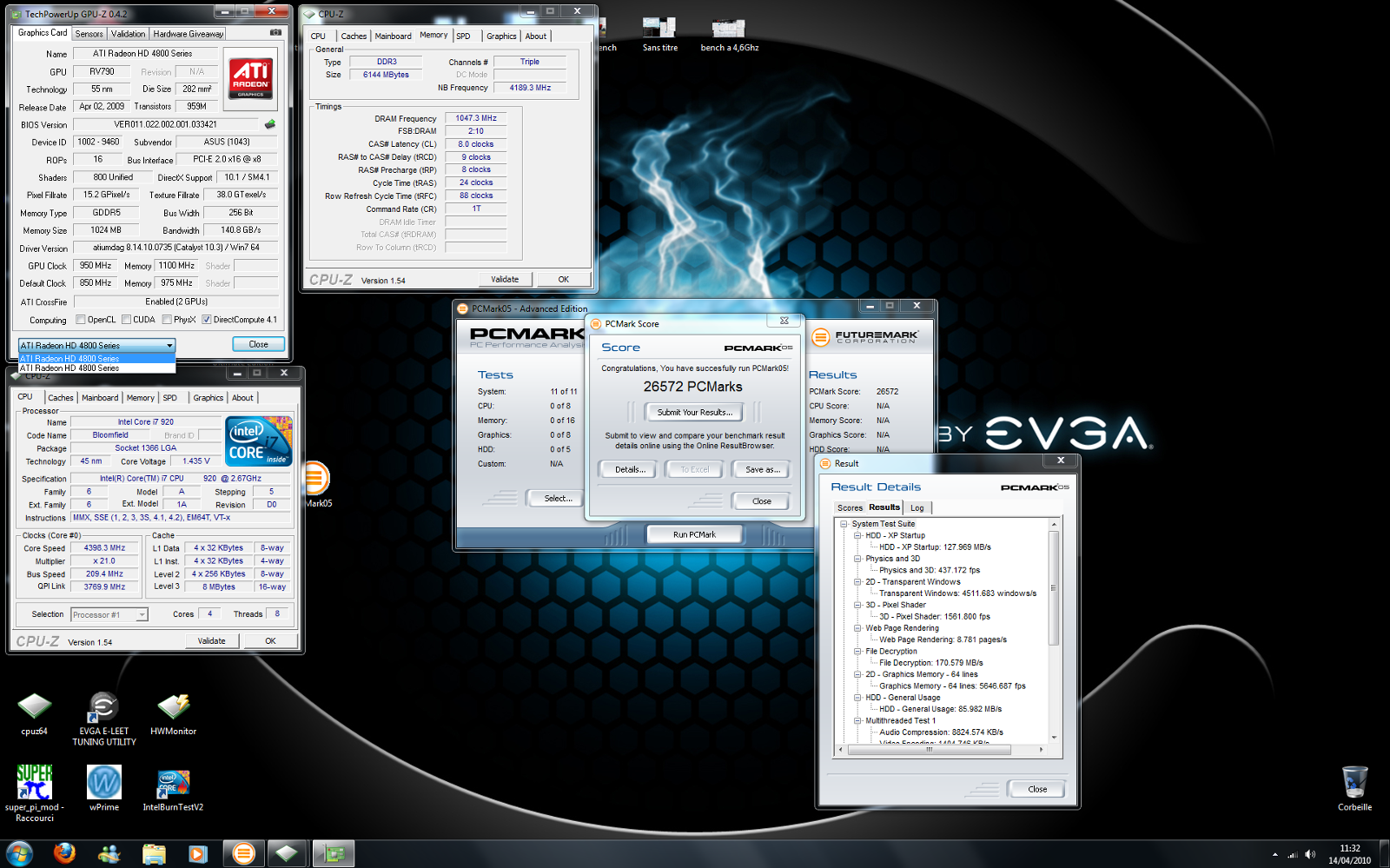Open IntelBurnTestV2 desktop icon
The width and height of the screenshot is (1390, 868).
pos(173,789)
